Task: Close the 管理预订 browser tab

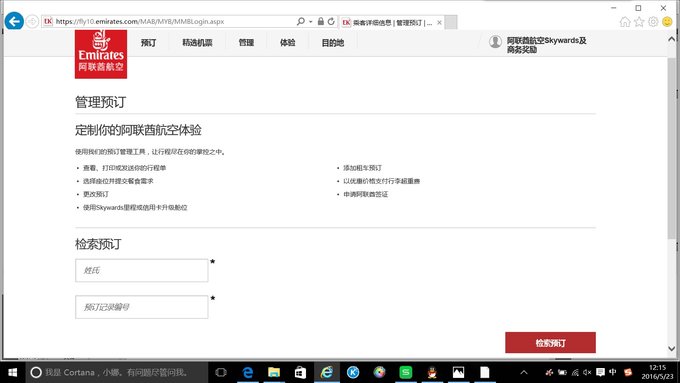Action: (439, 23)
